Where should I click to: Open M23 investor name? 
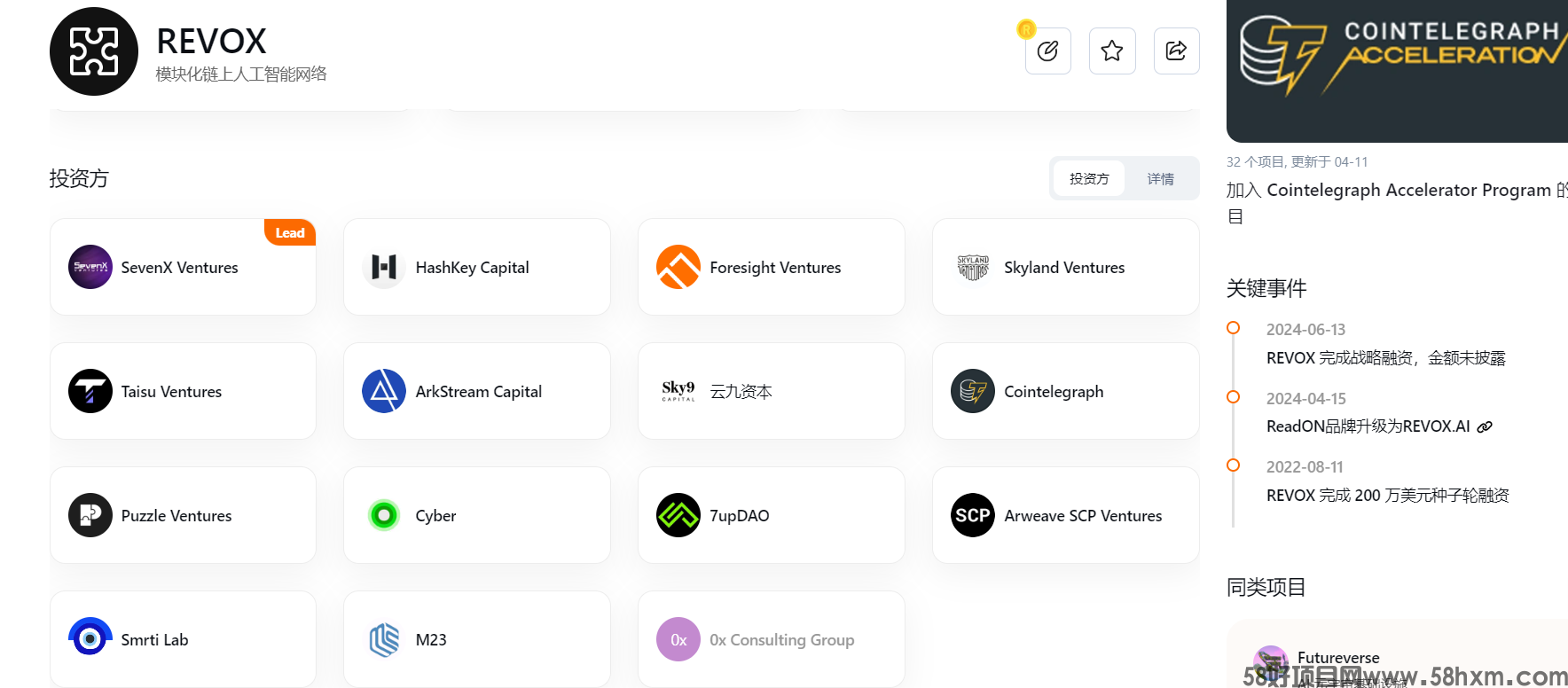[x=431, y=639]
